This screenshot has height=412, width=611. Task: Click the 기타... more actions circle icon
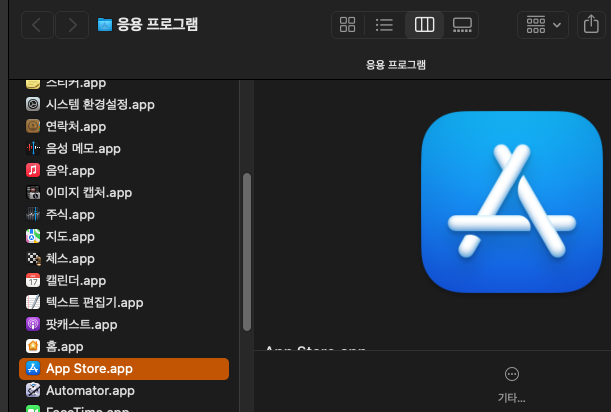(x=512, y=374)
